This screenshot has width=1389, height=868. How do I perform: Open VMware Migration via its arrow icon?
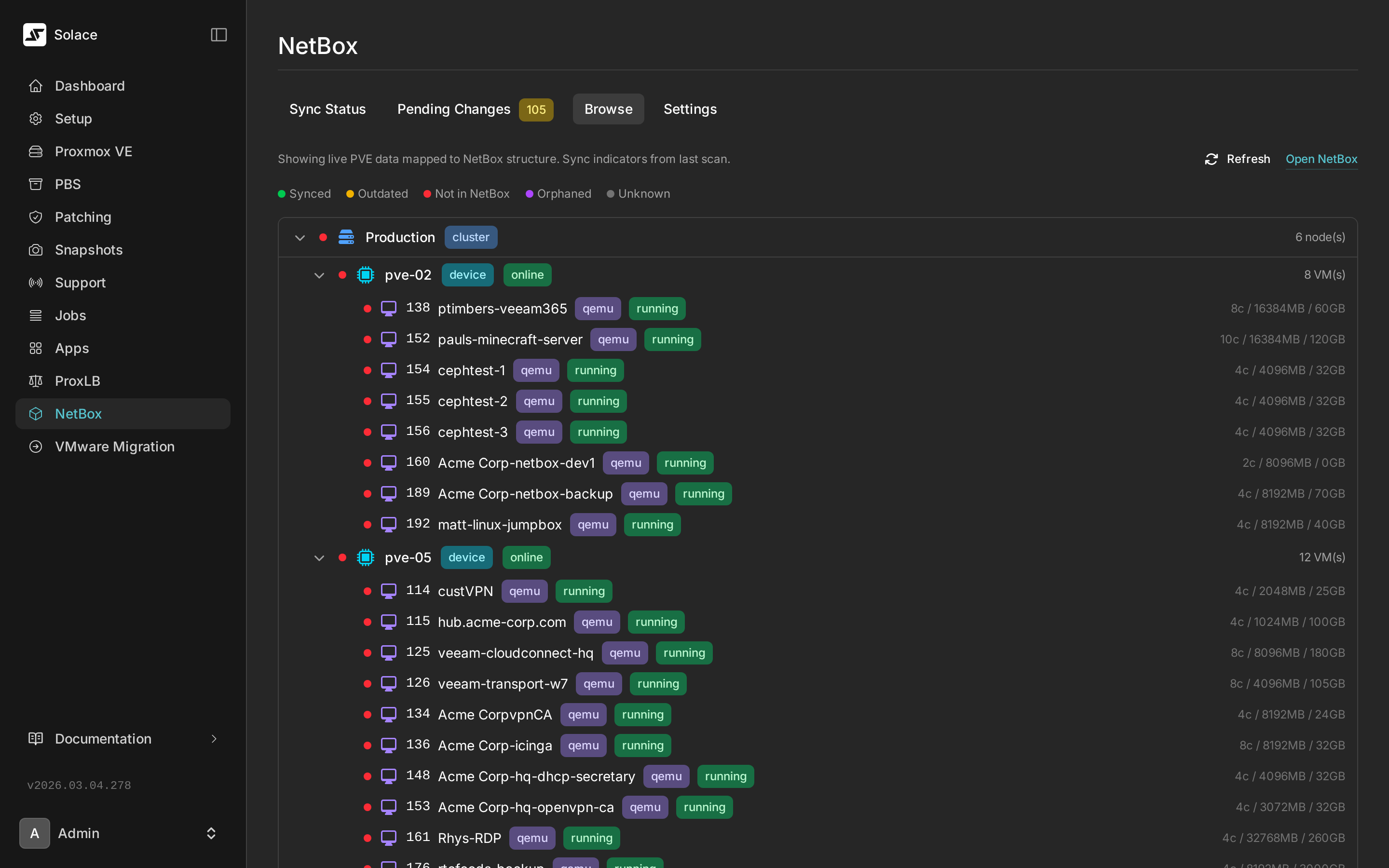pos(36,446)
